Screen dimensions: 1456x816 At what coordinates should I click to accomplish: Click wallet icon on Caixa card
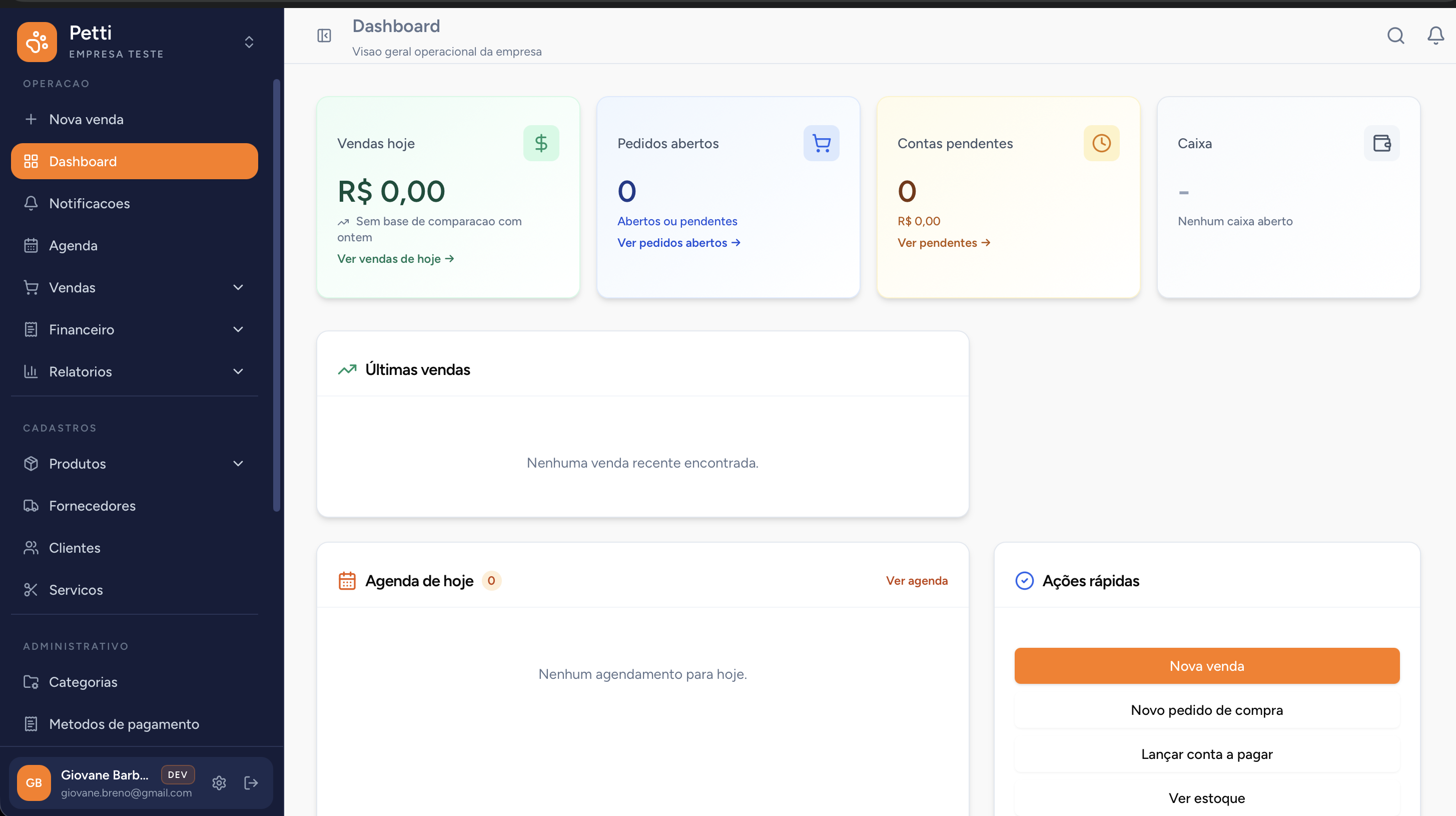pos(1381,143)
